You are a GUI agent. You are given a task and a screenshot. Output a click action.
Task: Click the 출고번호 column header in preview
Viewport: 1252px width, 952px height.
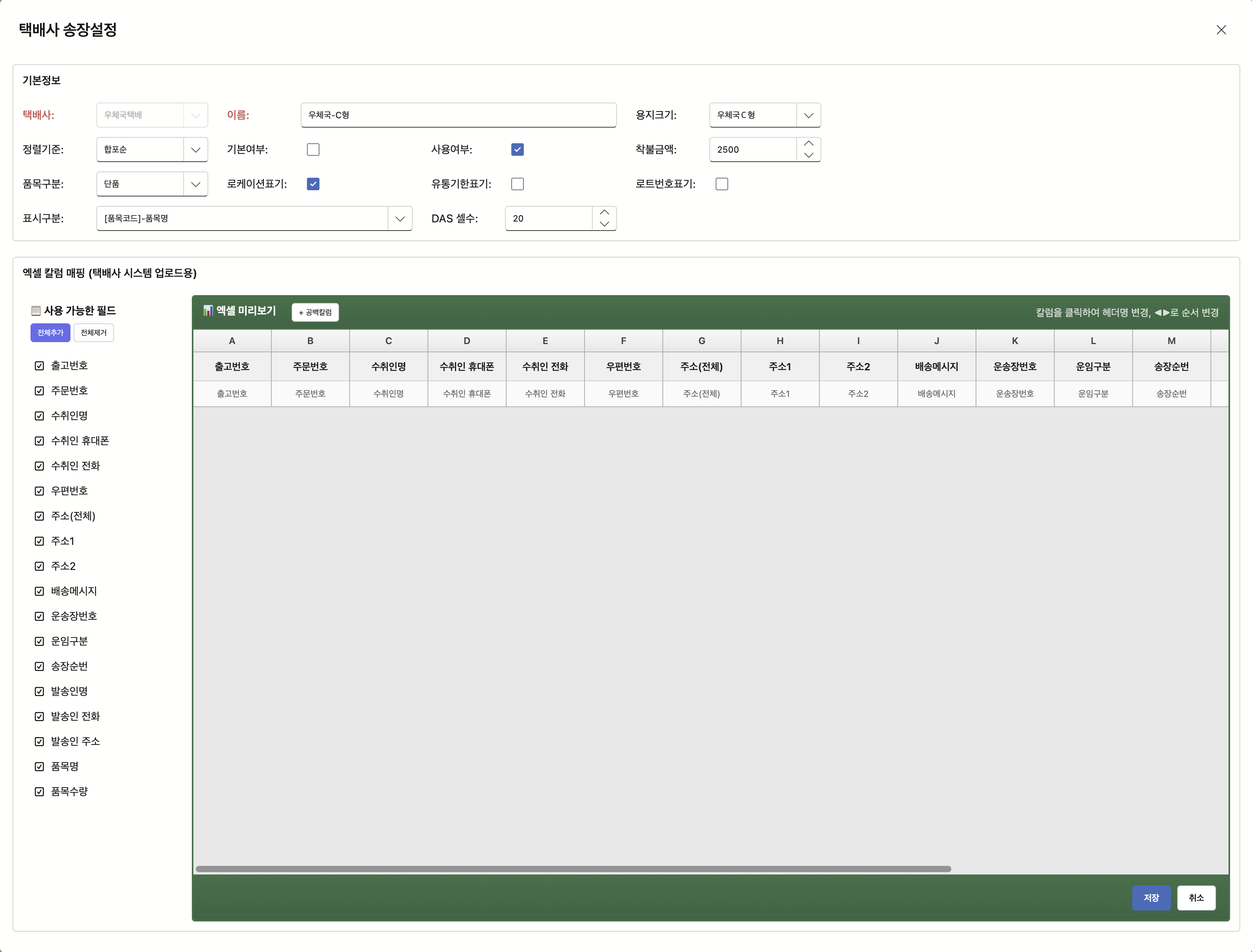(x=232, y=367)
